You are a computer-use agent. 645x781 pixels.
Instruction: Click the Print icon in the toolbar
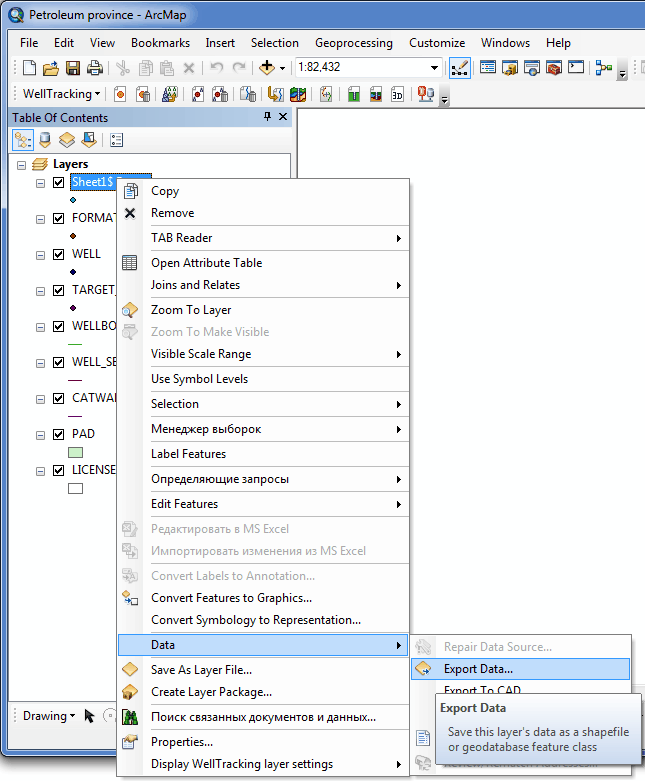95,67
